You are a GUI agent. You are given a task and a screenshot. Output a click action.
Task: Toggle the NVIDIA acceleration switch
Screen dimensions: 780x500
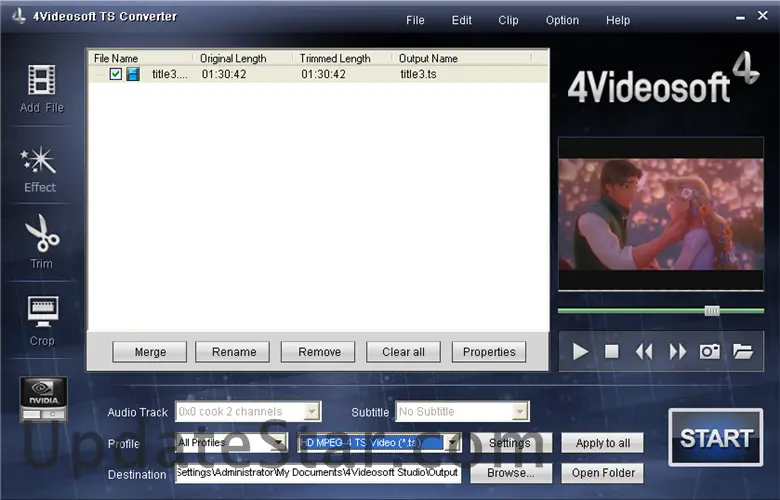[43, 400]
